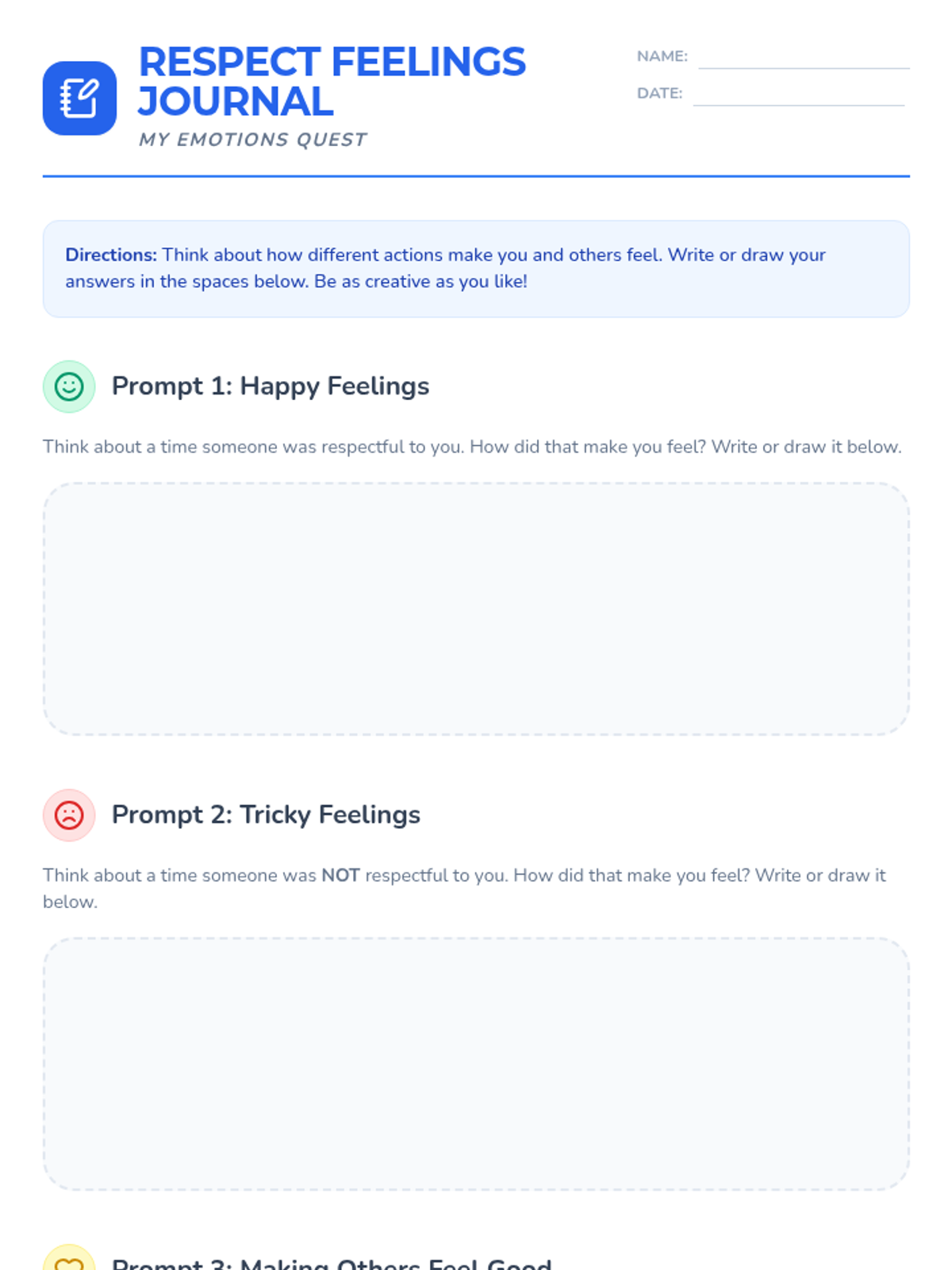The width and height of the screenshot is (952, 1270).
Task: Click the Respect Feelings Journal title
Action: click(x=331, y=81)
